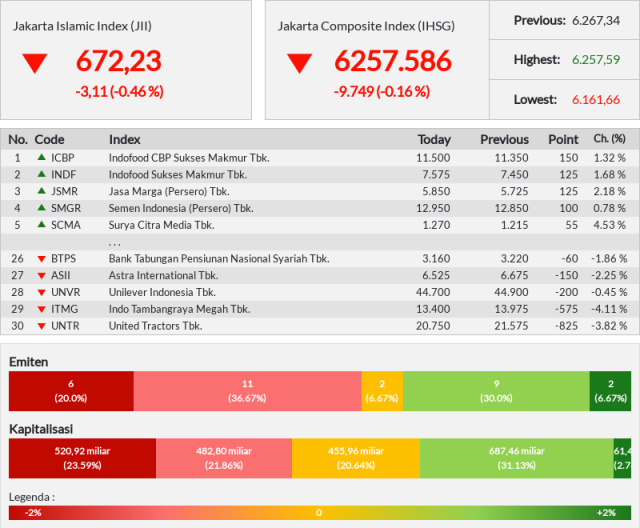
Task: Click the green up arrow next to SCMA
Action: [x=41, y=224]
